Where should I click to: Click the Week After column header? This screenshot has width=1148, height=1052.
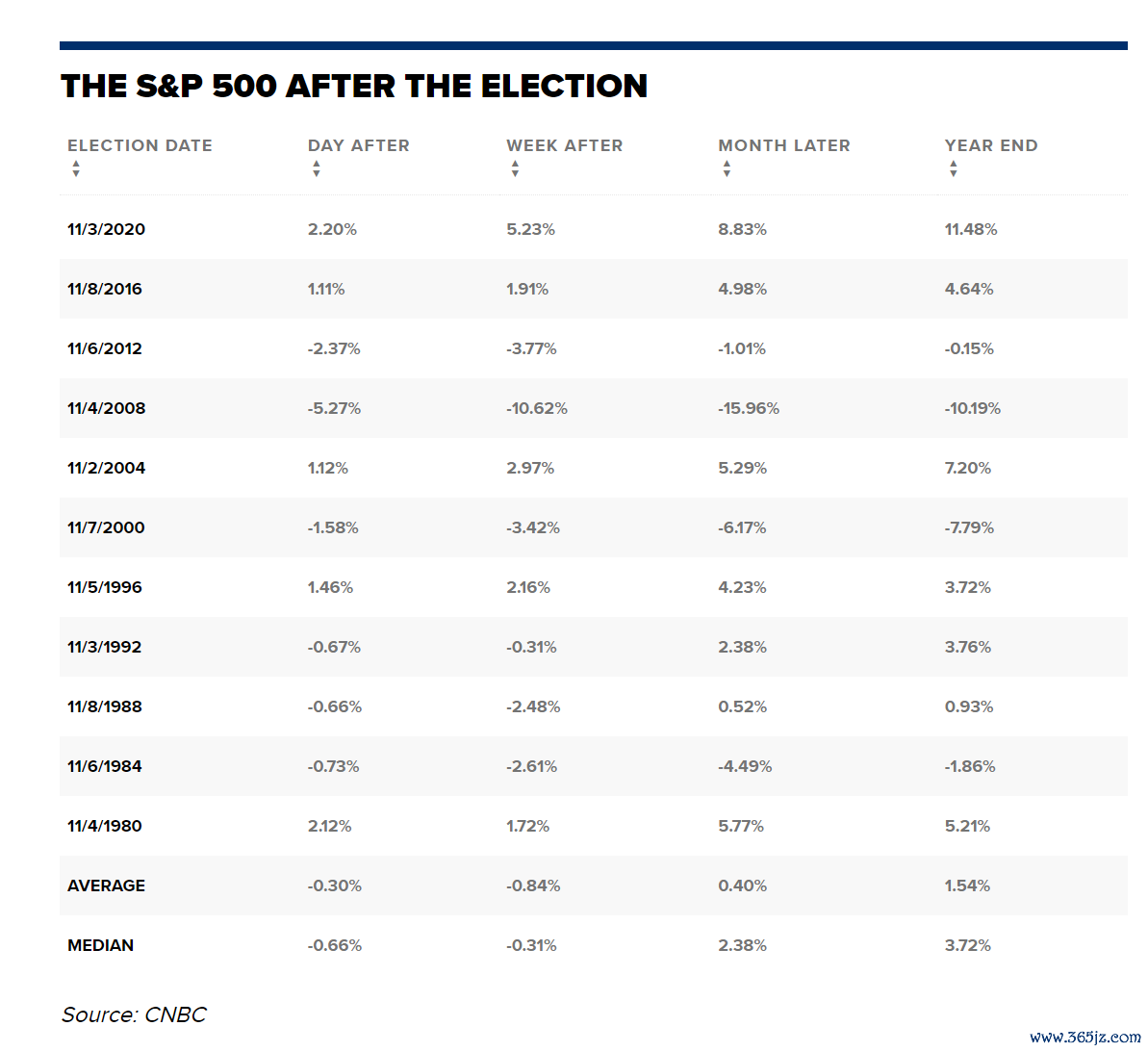[565, 145]
